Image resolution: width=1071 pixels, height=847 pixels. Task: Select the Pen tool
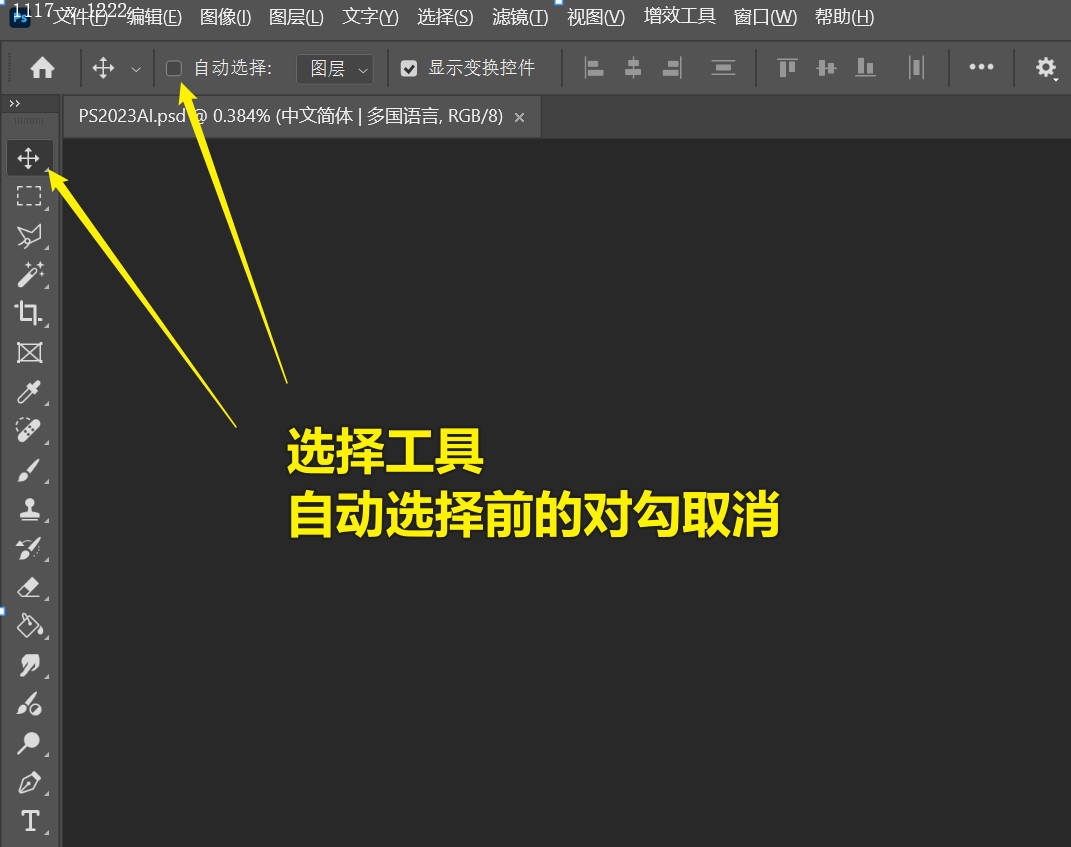tap(29, 782)
